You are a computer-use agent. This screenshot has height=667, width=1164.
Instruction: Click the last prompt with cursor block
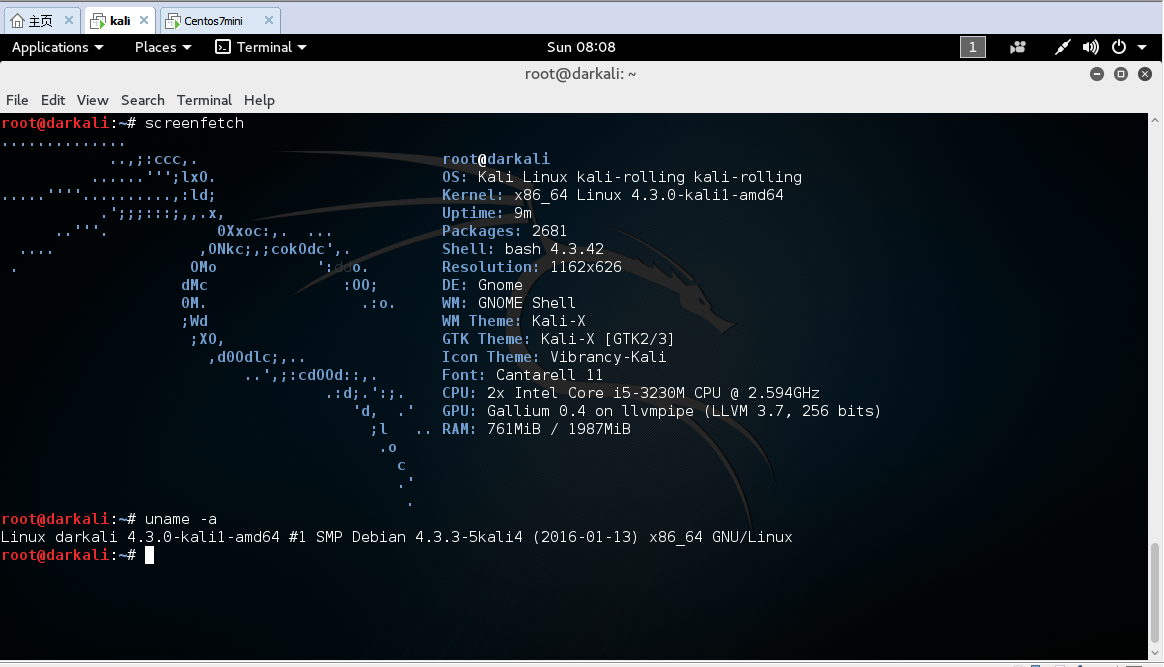click(77, 555)
